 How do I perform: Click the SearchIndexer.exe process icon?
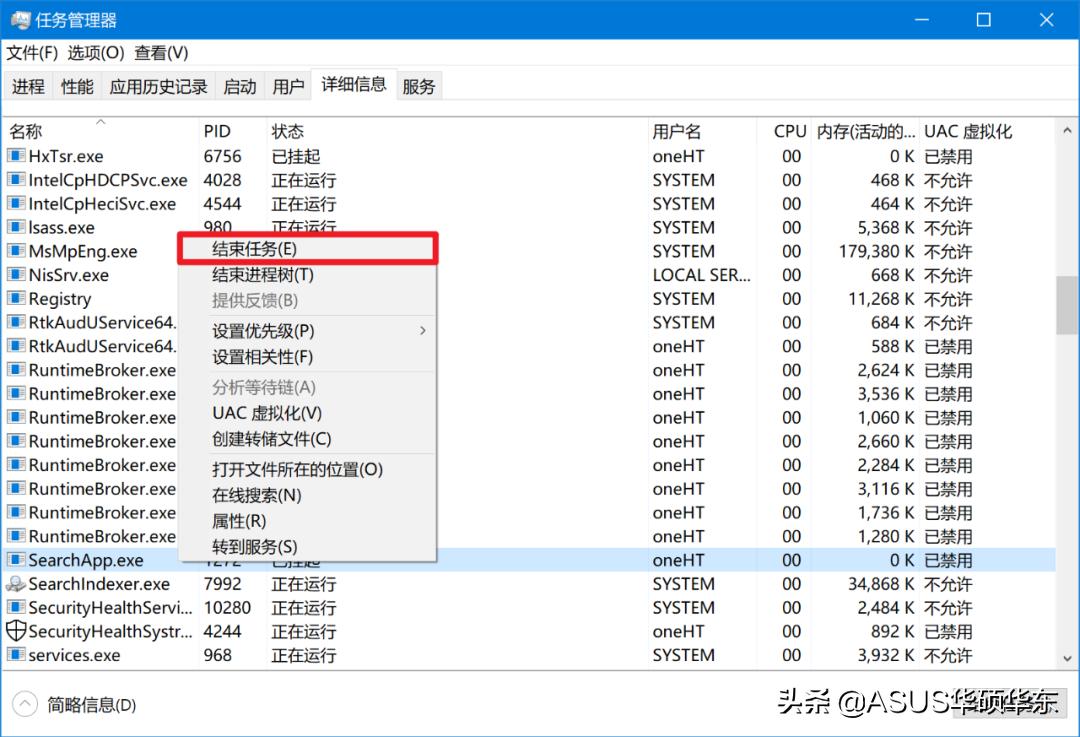coord(16,584)
